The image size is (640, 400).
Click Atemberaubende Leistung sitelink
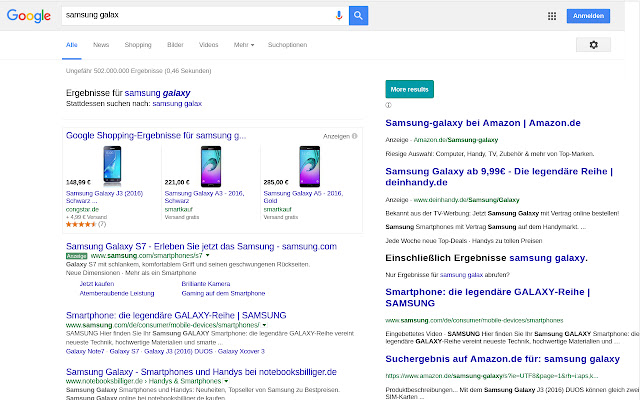[x=117, y=293]
